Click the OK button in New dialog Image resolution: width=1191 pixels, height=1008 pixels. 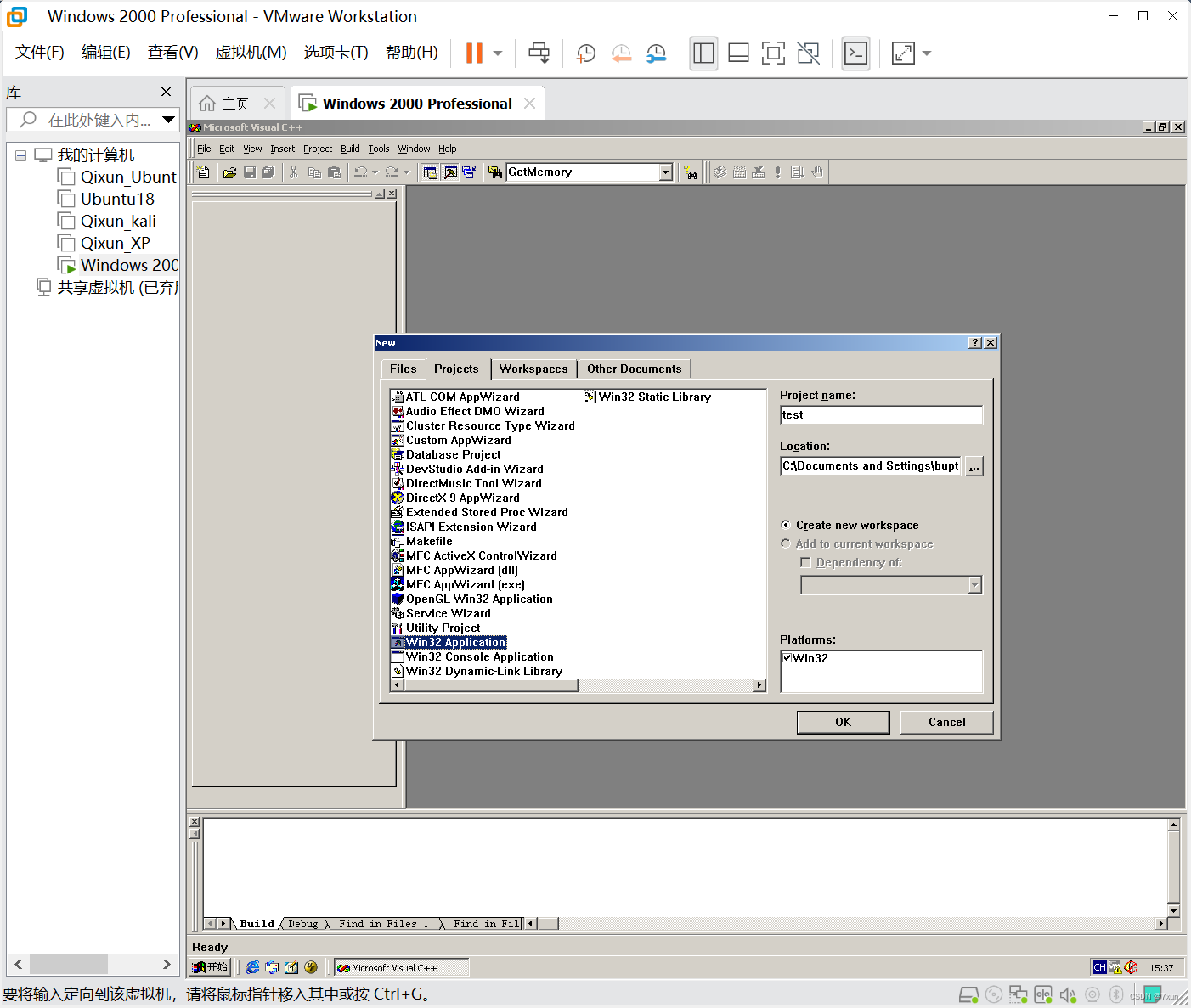843,722
